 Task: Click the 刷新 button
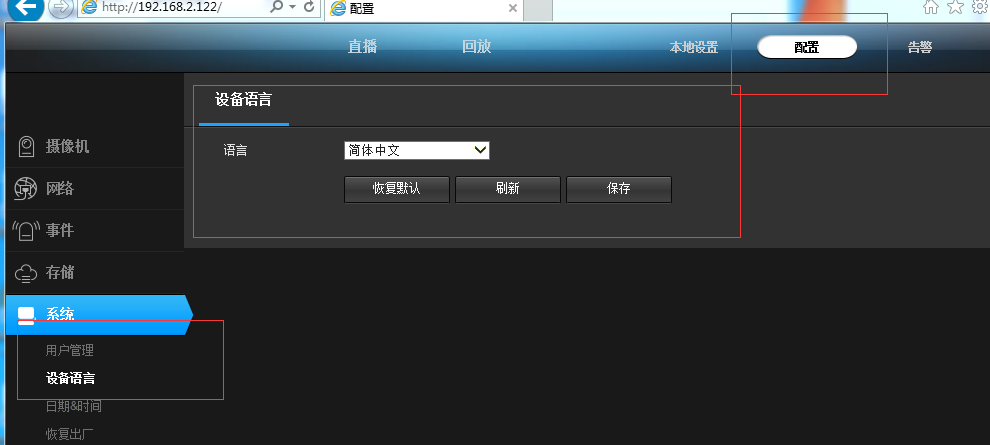pos(508,189)
